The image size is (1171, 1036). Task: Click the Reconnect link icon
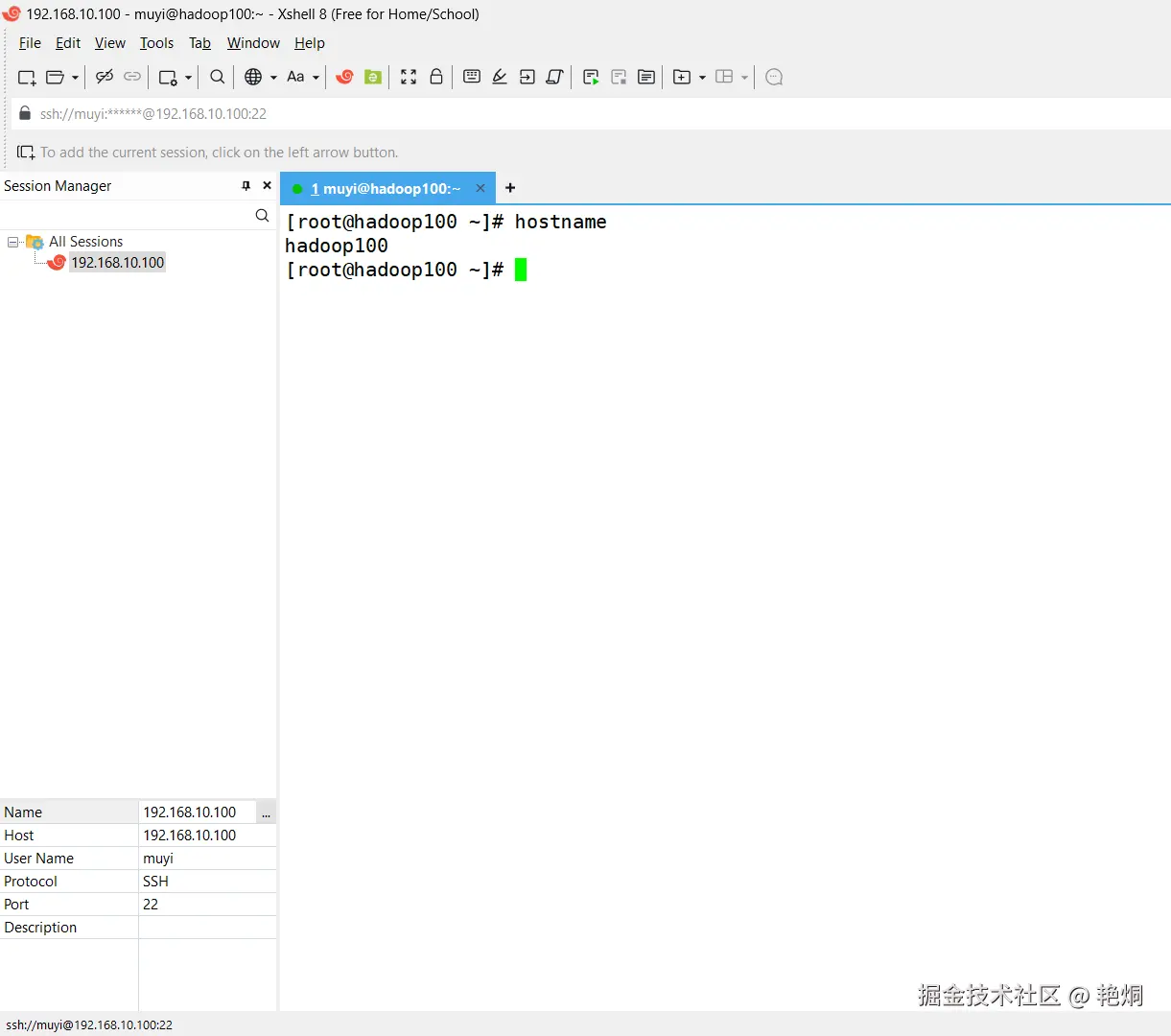tap(132, 77)
